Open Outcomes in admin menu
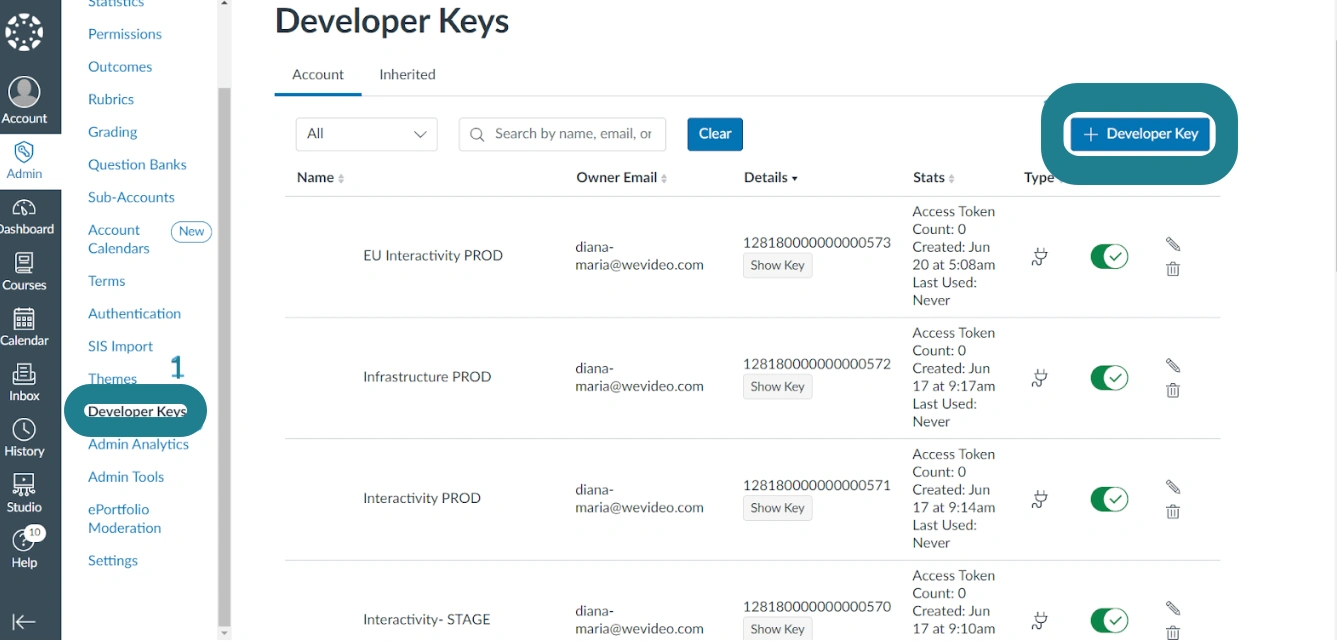Image resolution: width=1337 pixels, height=642 pixels. pyautogui.click(x=120, y=67)
